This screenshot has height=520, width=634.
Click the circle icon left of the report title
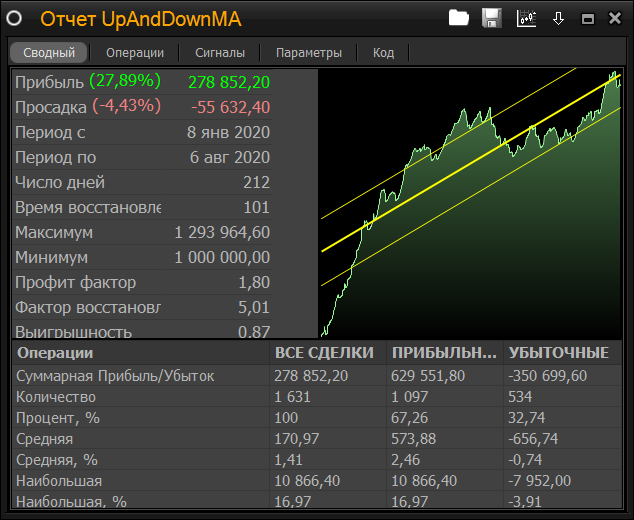click(18, 19)
